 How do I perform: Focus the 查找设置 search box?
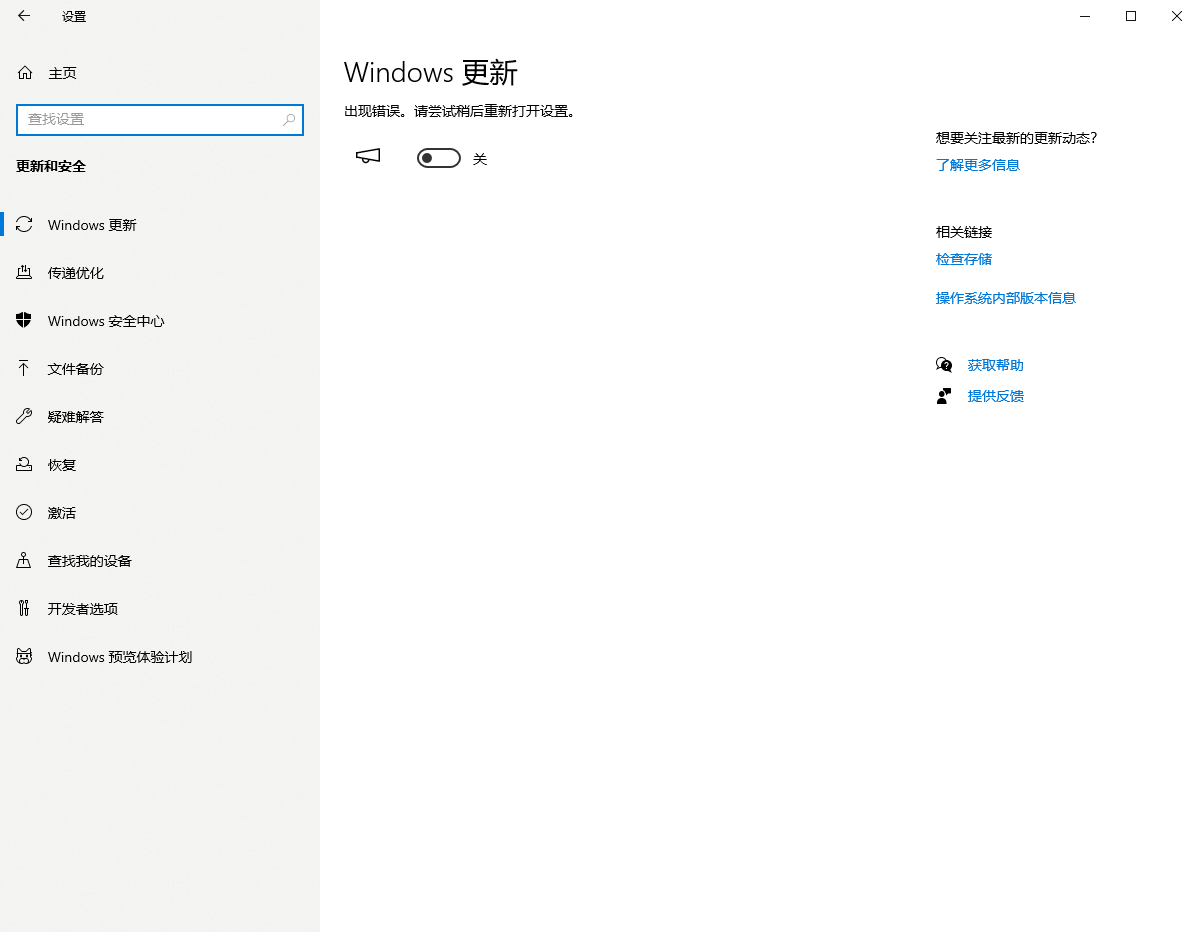pos(160,119)
